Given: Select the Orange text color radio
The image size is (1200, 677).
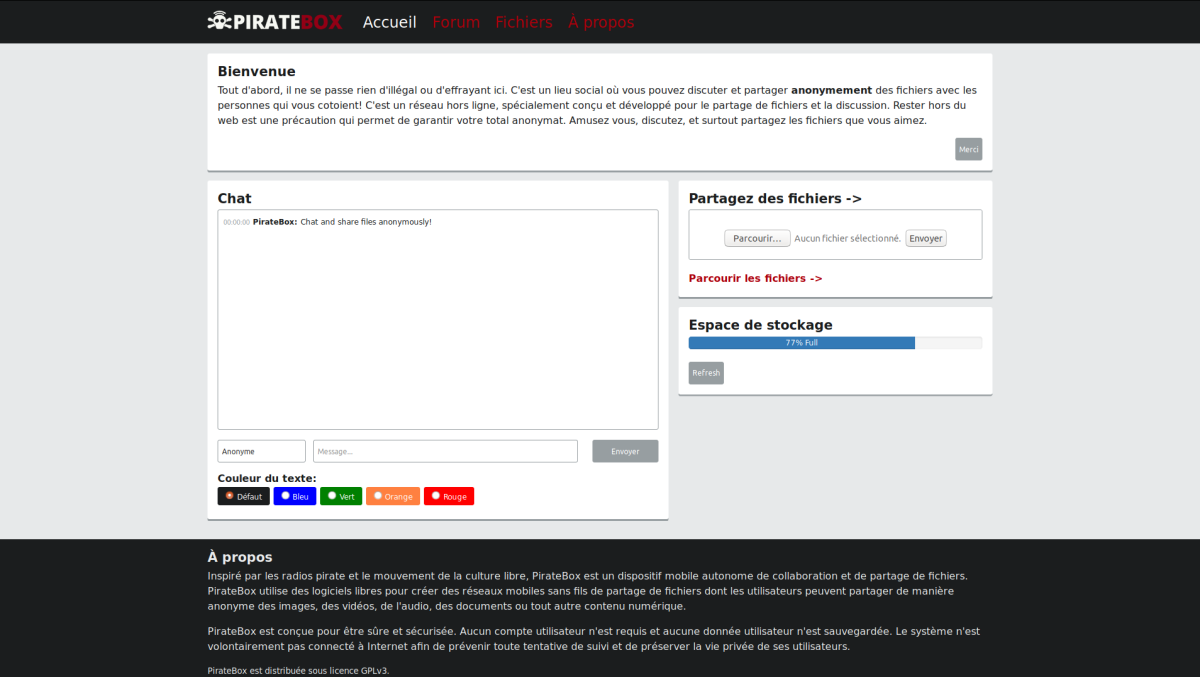Looking at the screenshot, I should 378,495.
